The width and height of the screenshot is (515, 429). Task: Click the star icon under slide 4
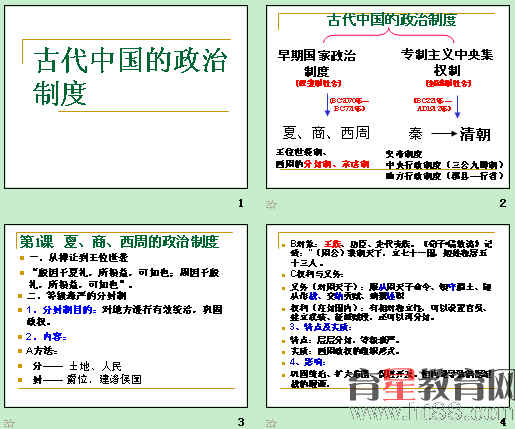click(271, 423)
